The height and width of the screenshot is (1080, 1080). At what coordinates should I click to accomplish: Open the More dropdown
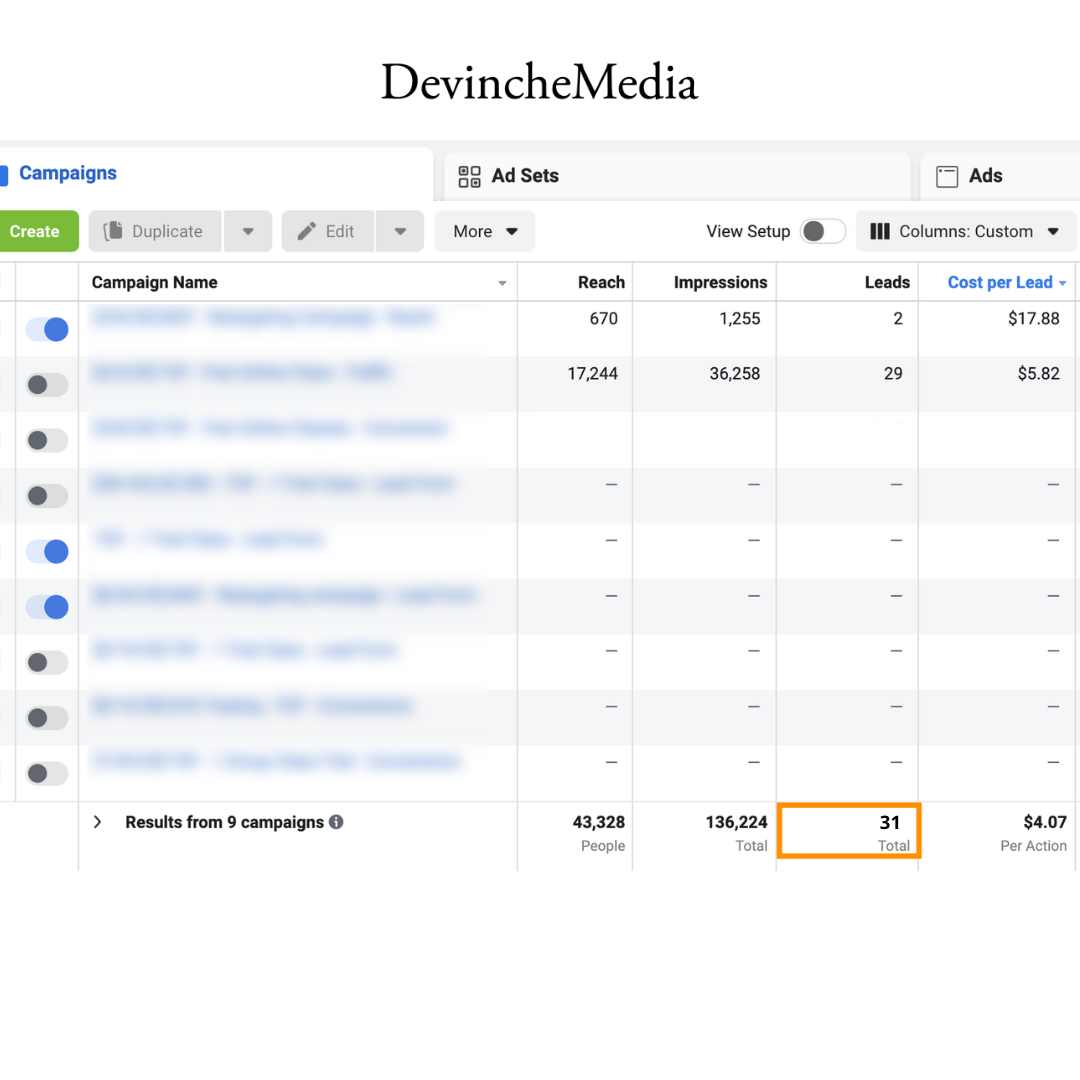[x=484, y=231]
